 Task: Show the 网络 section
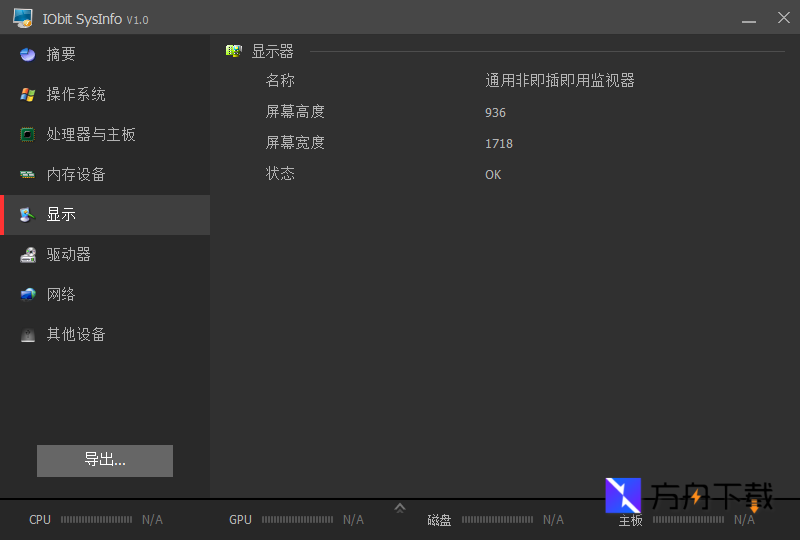105,294
